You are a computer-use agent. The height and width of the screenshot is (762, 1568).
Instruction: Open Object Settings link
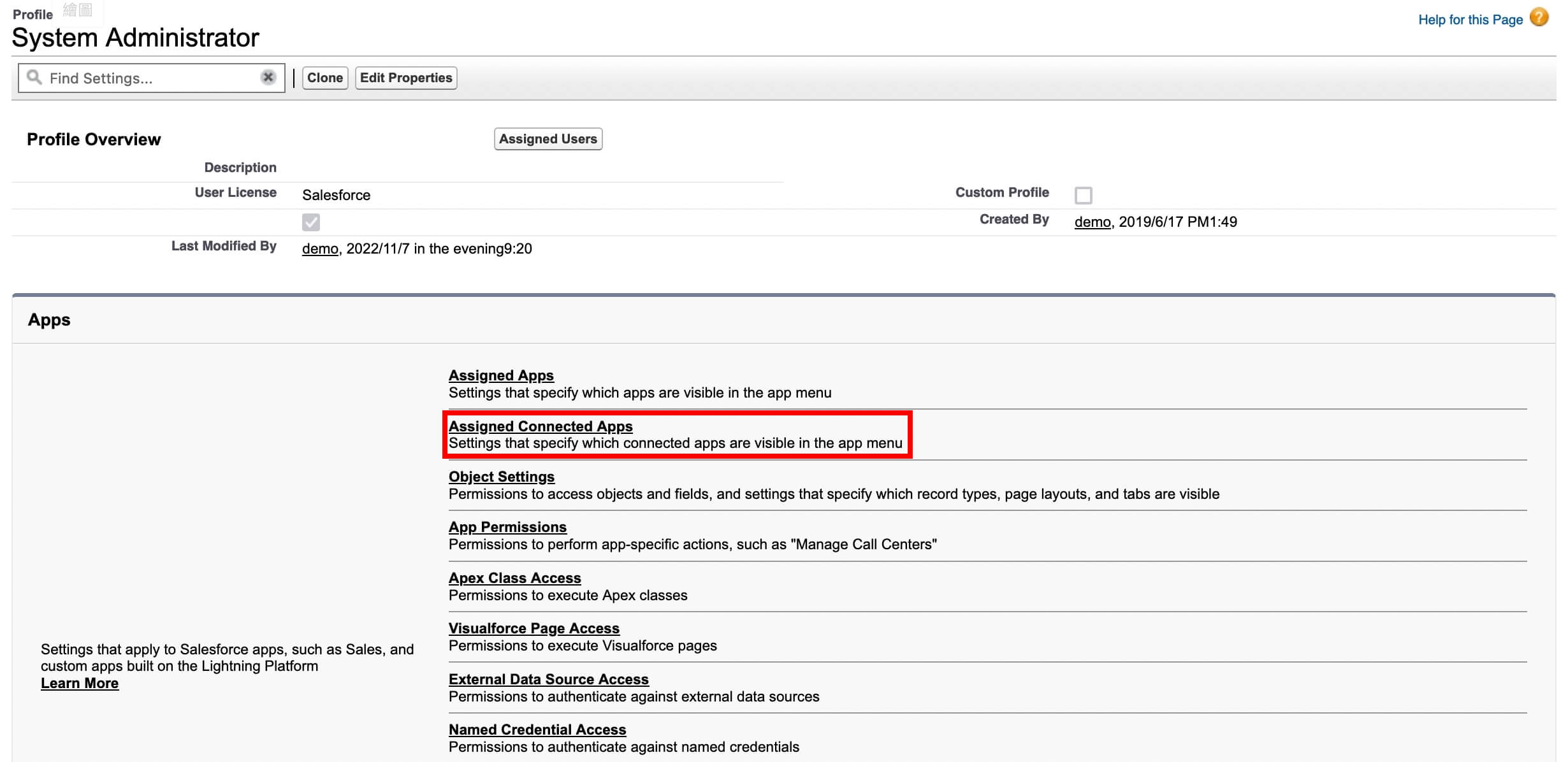coord(502,477)
